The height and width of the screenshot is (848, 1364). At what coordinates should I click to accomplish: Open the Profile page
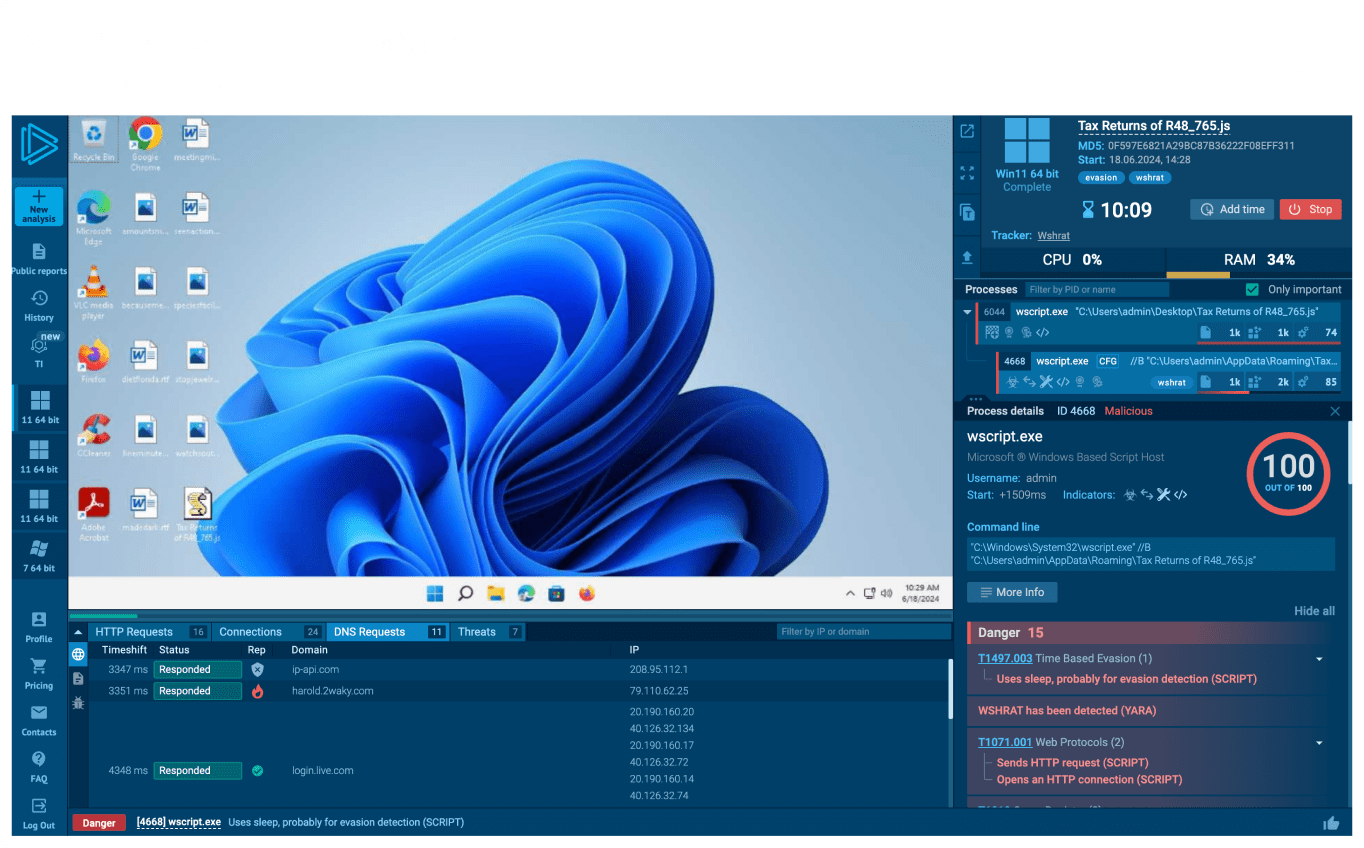coord(39,627)
